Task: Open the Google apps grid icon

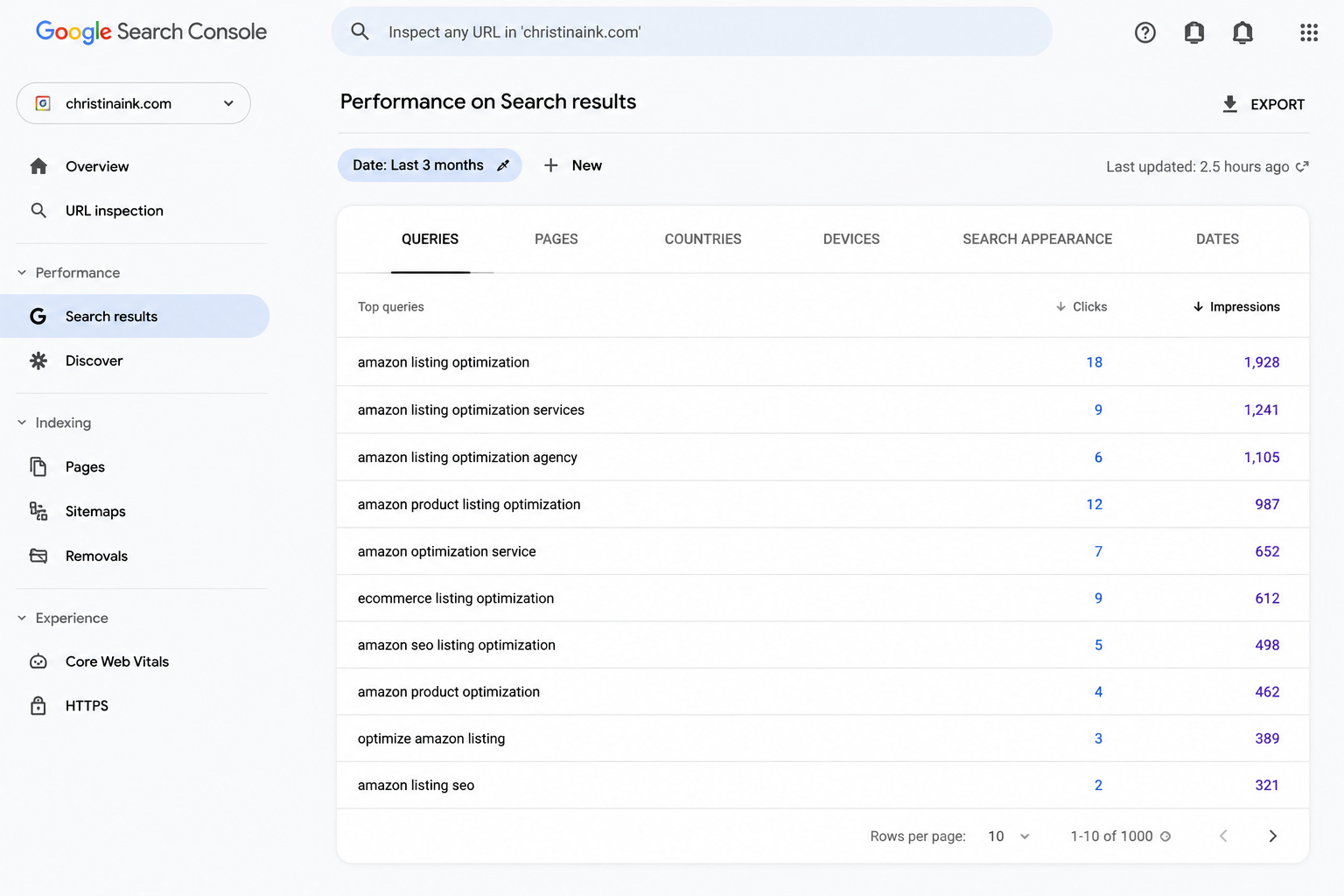Action: 1308,32
